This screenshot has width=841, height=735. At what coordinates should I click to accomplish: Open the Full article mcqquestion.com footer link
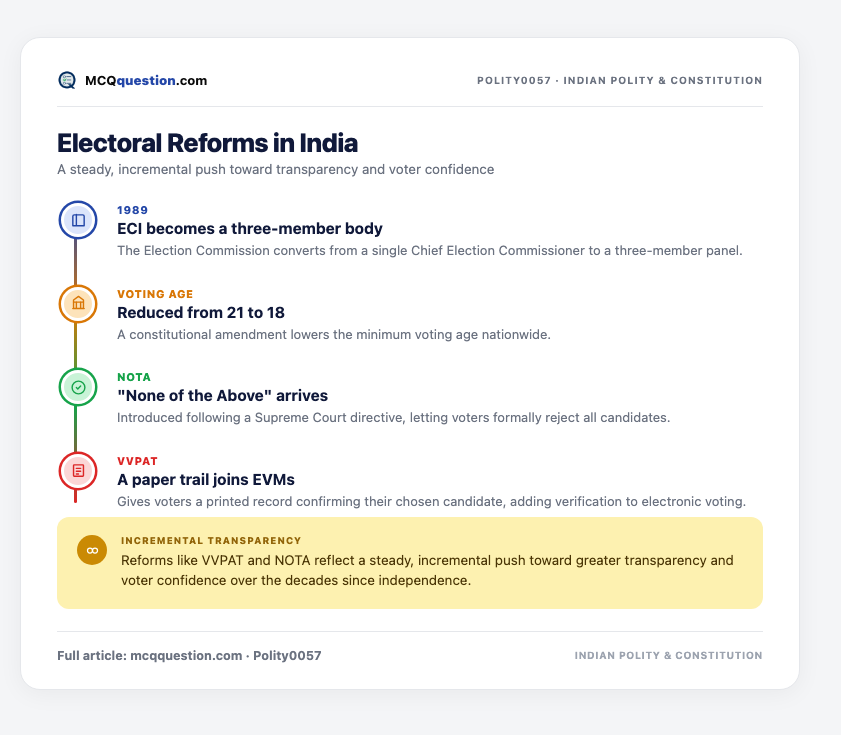(189, 656)
